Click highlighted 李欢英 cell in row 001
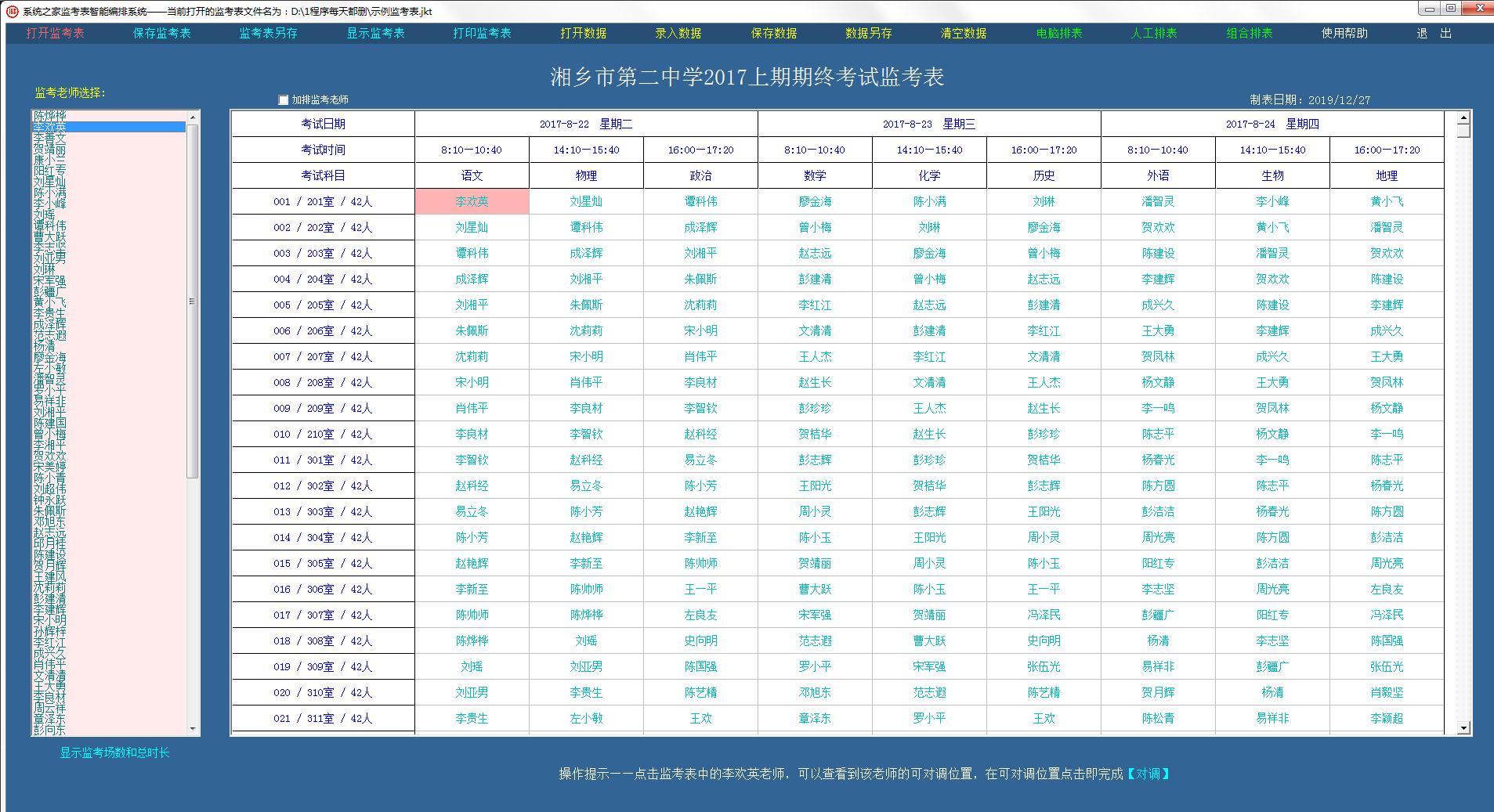The height and width of the screenshot is (812, 1494). coord(472,201)
